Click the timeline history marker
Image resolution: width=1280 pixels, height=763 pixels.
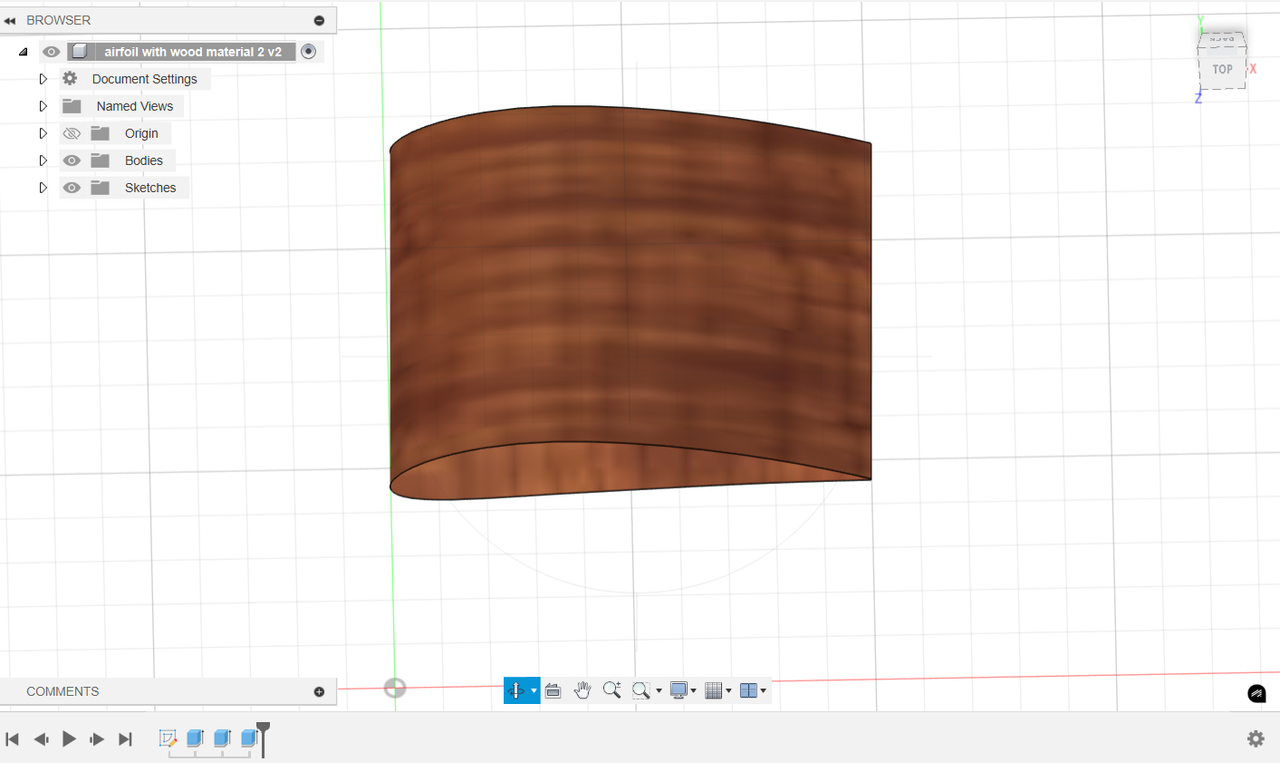tap(263, 739)
